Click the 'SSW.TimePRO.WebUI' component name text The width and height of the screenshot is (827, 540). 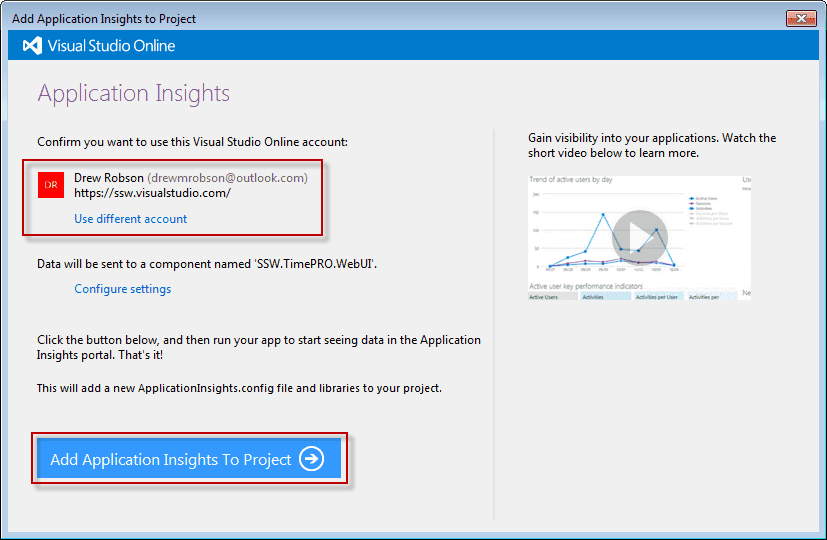click(315, 264)
